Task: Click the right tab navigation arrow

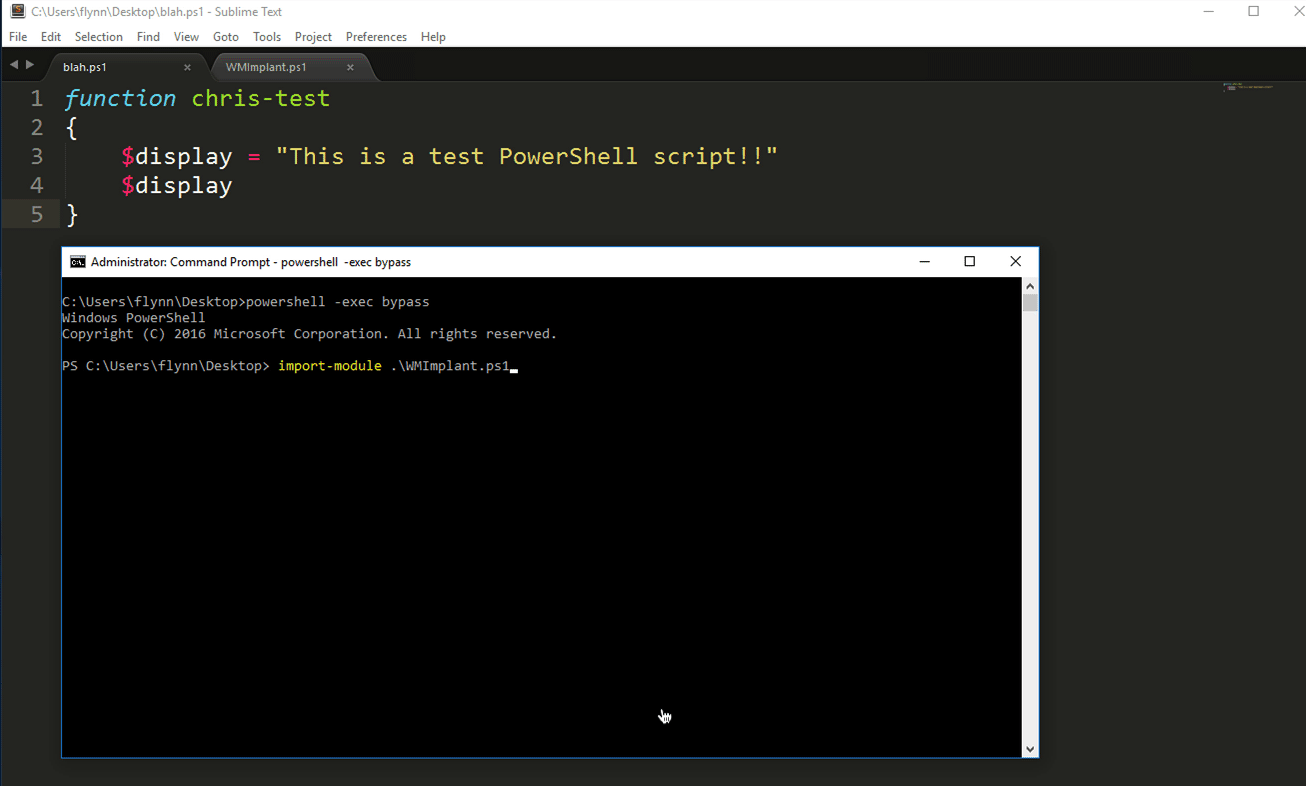Action: click(30, 65)
